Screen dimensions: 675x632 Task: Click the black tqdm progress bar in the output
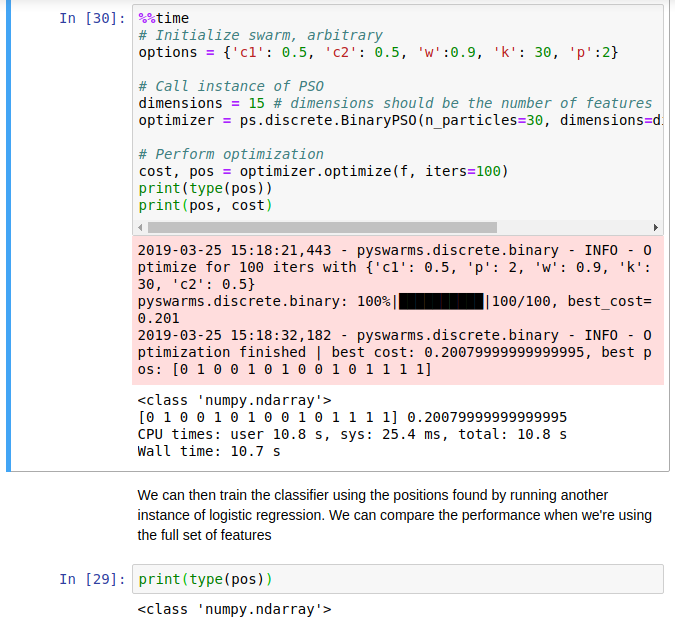pos(441,301)
